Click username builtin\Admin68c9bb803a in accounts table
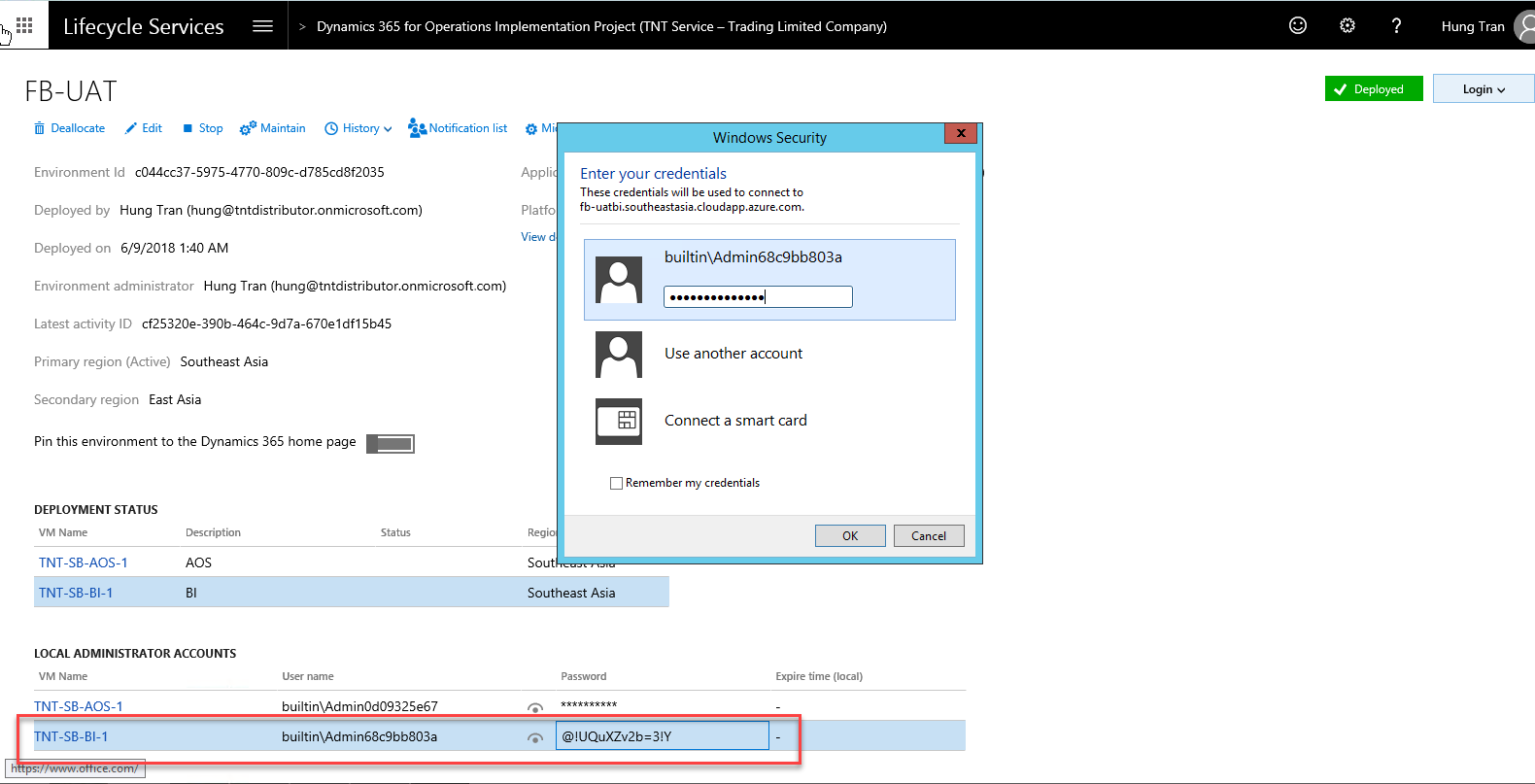 click(359, 736)
